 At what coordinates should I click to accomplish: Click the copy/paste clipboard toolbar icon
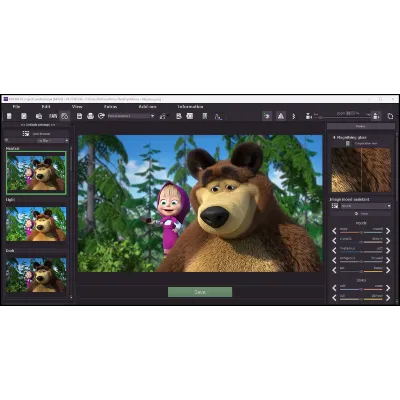click(x=39, y=116)
